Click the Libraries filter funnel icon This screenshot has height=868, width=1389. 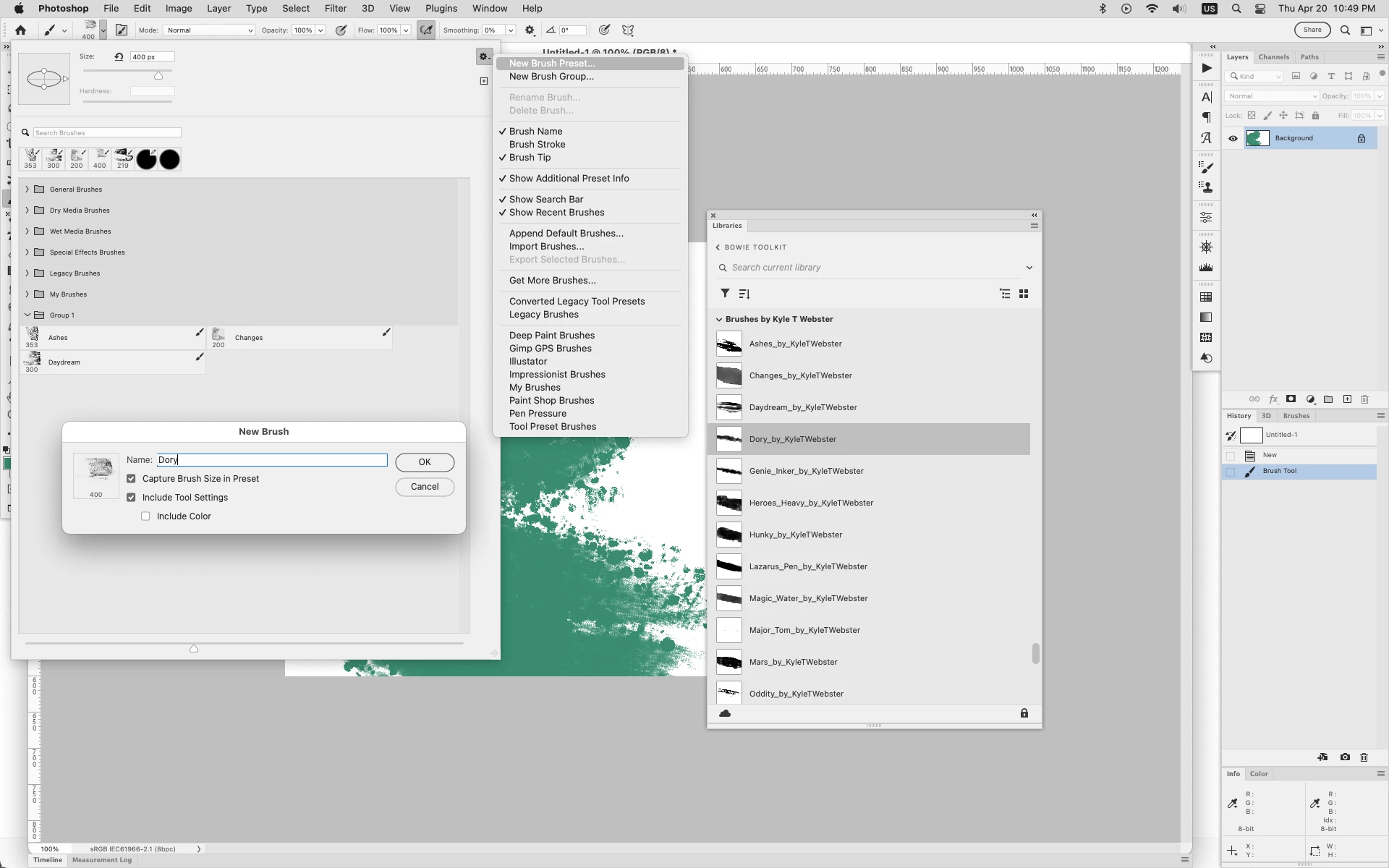(725, 294)
